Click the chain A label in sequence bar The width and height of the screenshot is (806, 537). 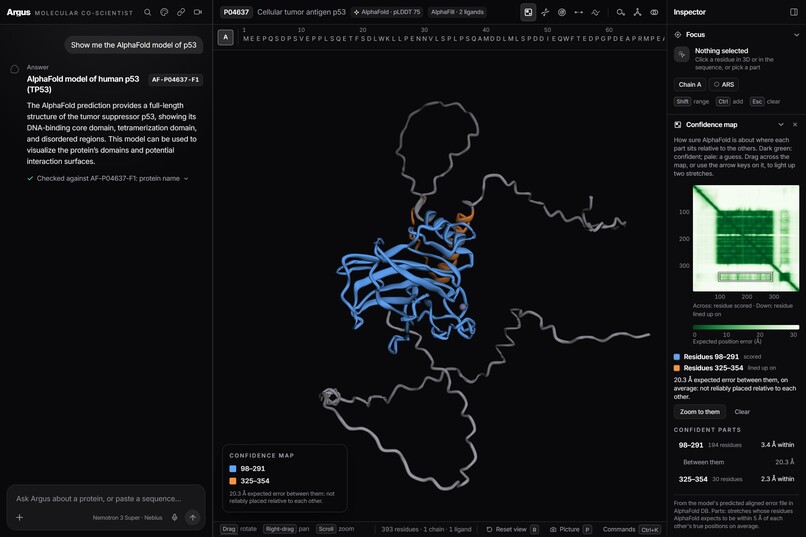pyautogui.click(x=225, y=37)
